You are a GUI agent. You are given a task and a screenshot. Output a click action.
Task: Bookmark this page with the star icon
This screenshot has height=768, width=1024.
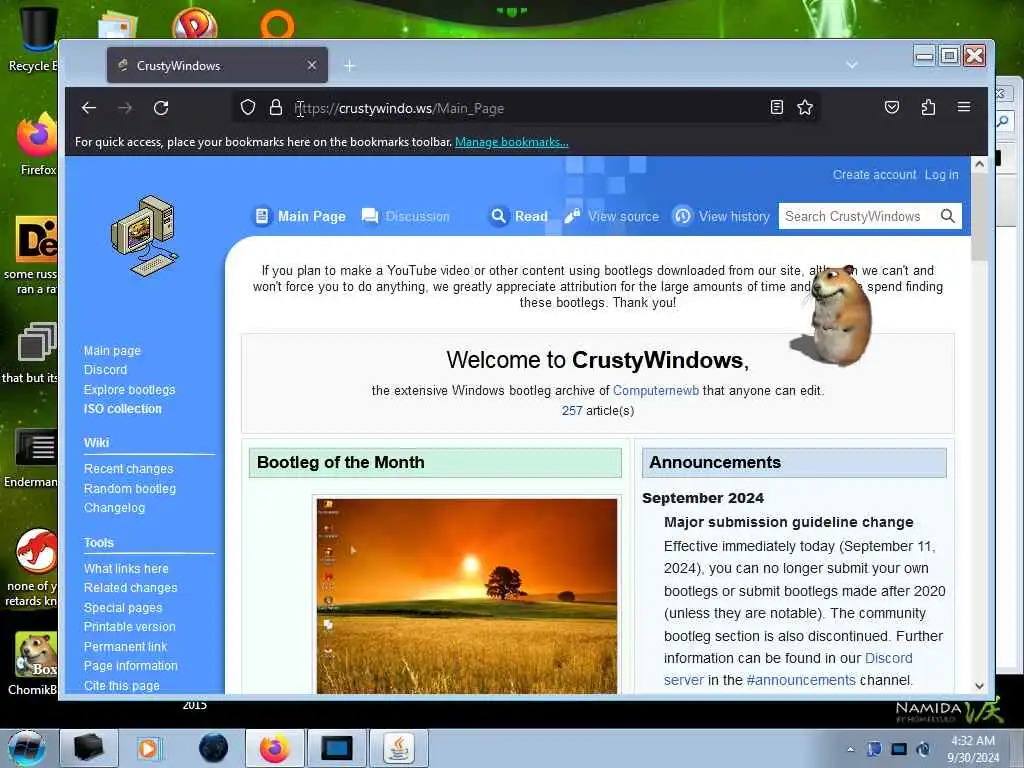click(805, 107)
